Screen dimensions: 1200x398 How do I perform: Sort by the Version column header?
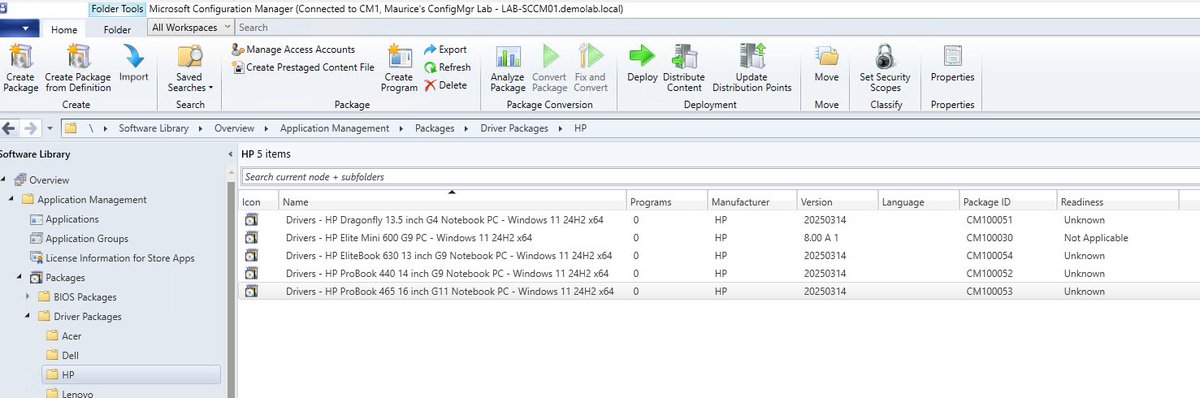point(838,202)
